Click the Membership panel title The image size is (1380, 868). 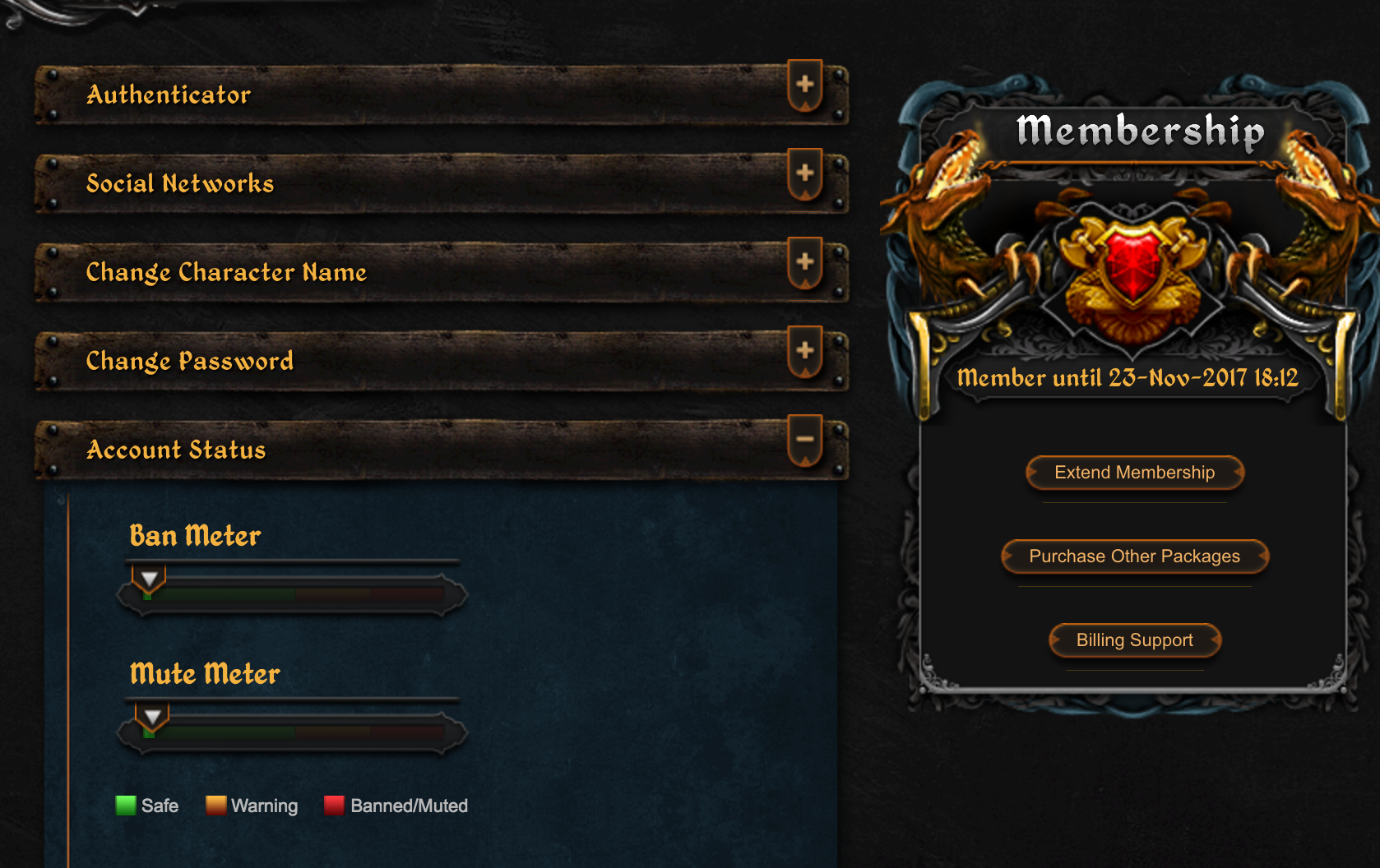point(1141,131)
